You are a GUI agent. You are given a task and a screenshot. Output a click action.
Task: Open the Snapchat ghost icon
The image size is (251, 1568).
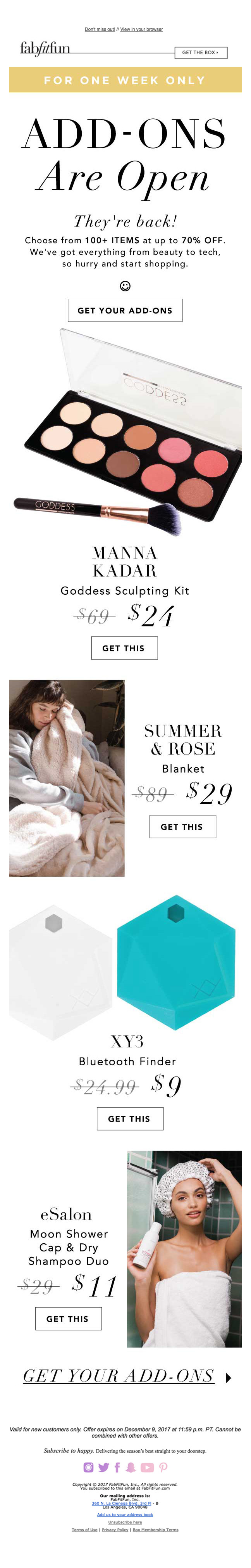[x=131, y=1467]
